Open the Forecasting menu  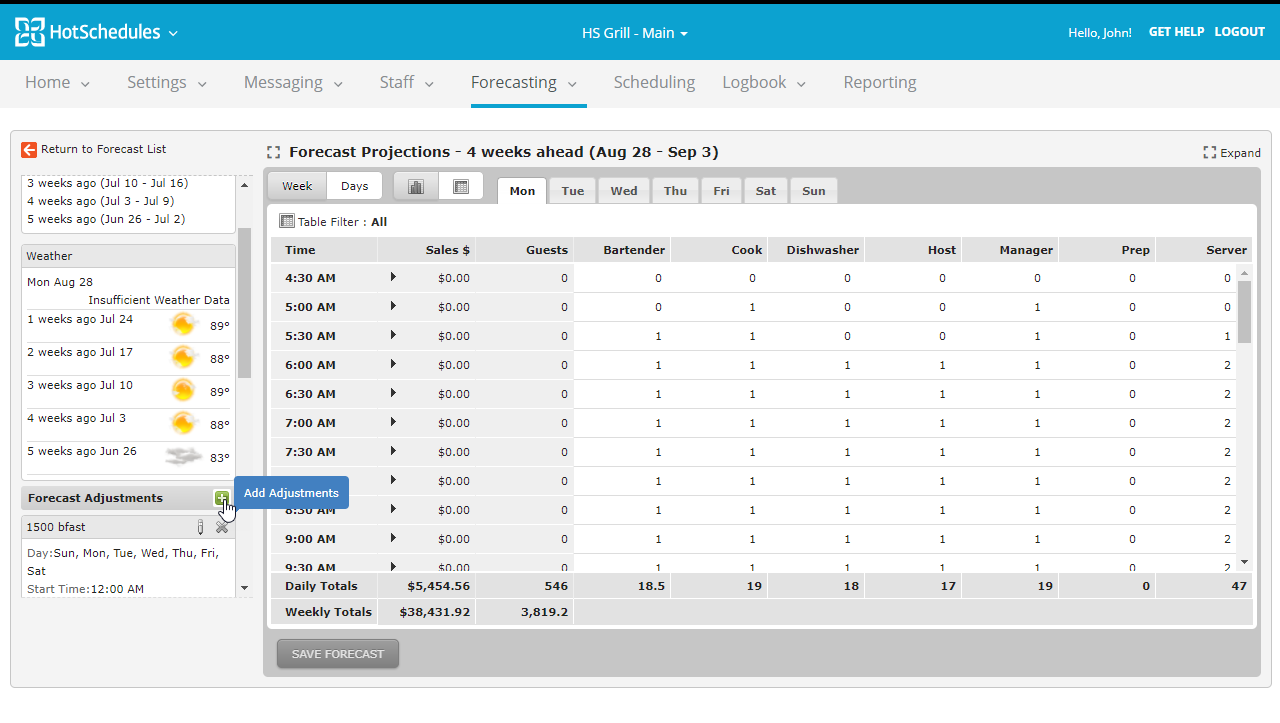click(524, 83)
